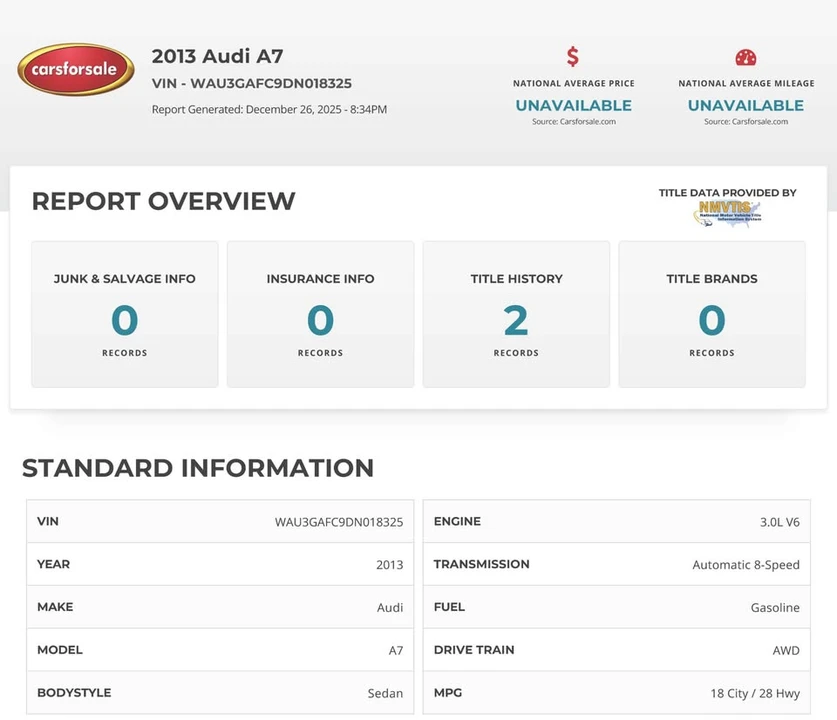Click the YEAR value 2013

[x=390, y=565]
